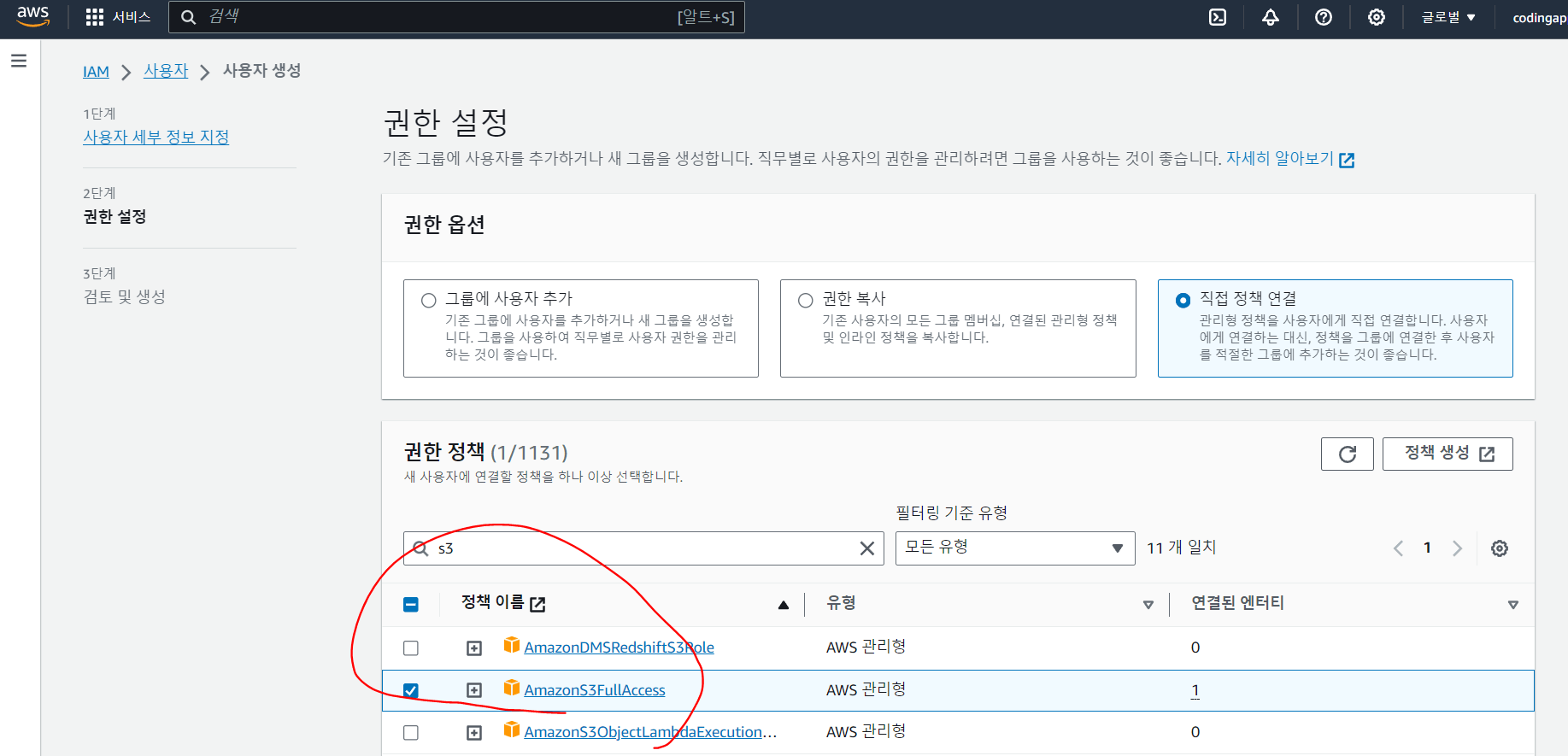
Task: Uncheck the AmazonS3FullAccess checkbox
Action: coord(411,690)
